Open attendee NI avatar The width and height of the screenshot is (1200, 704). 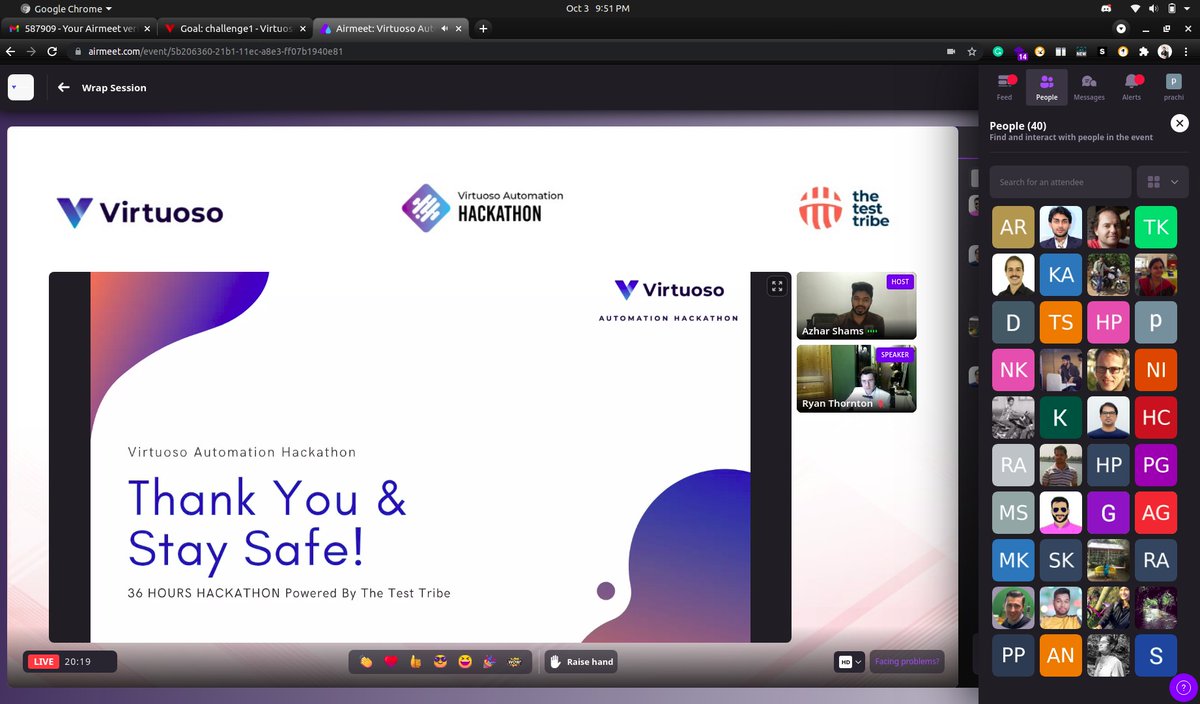coord(1156,370)
